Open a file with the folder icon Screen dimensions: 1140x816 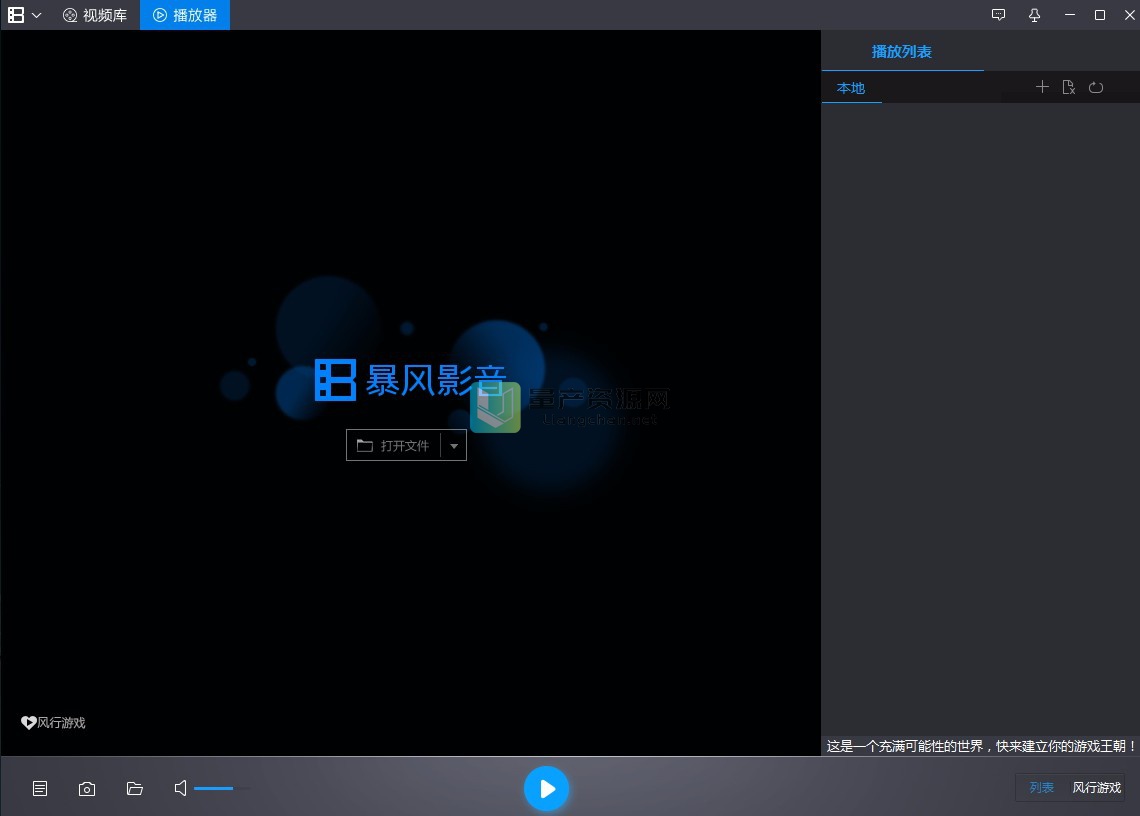click(135, 788)
